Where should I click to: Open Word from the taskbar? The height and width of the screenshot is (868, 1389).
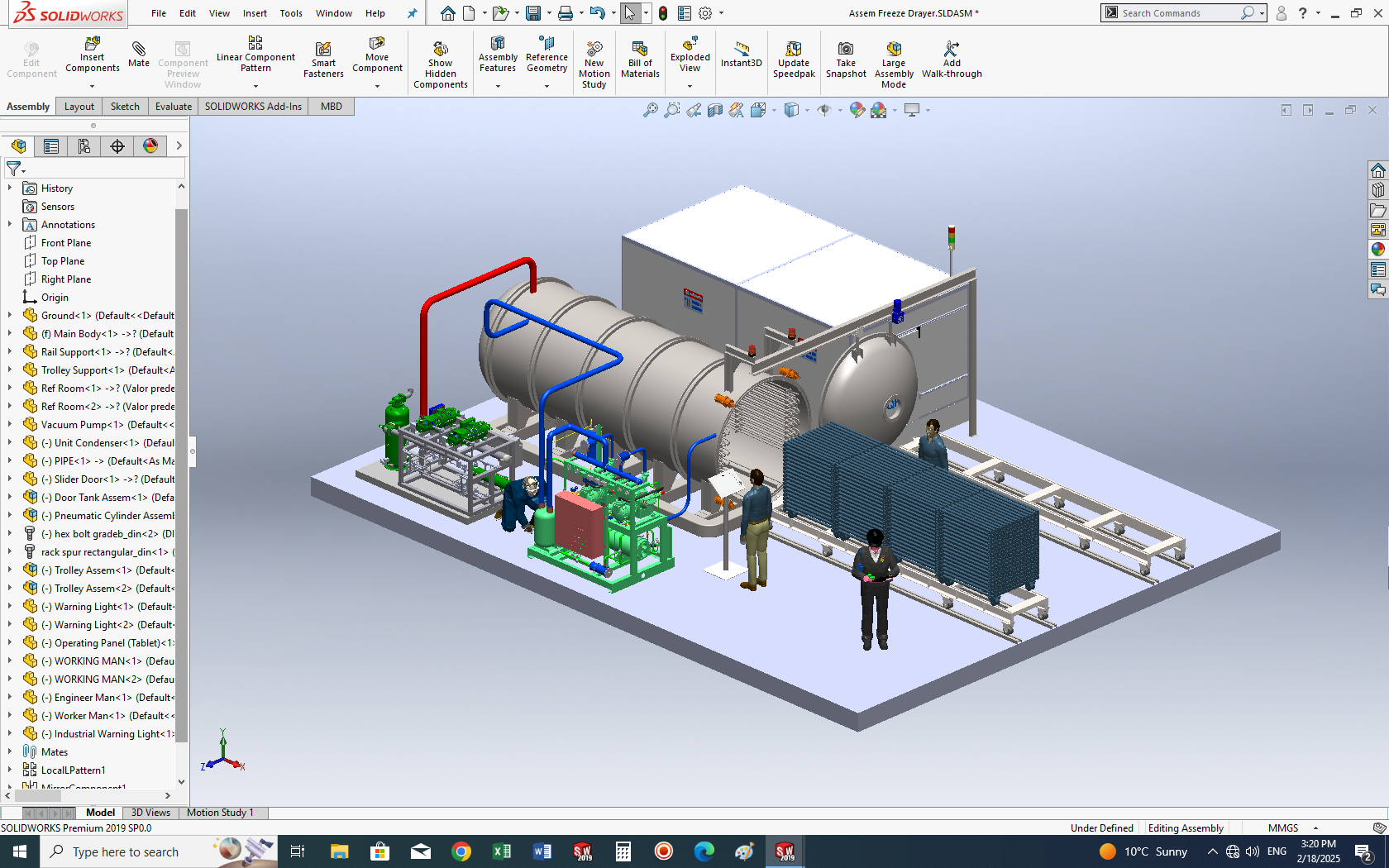pos(542,851)
